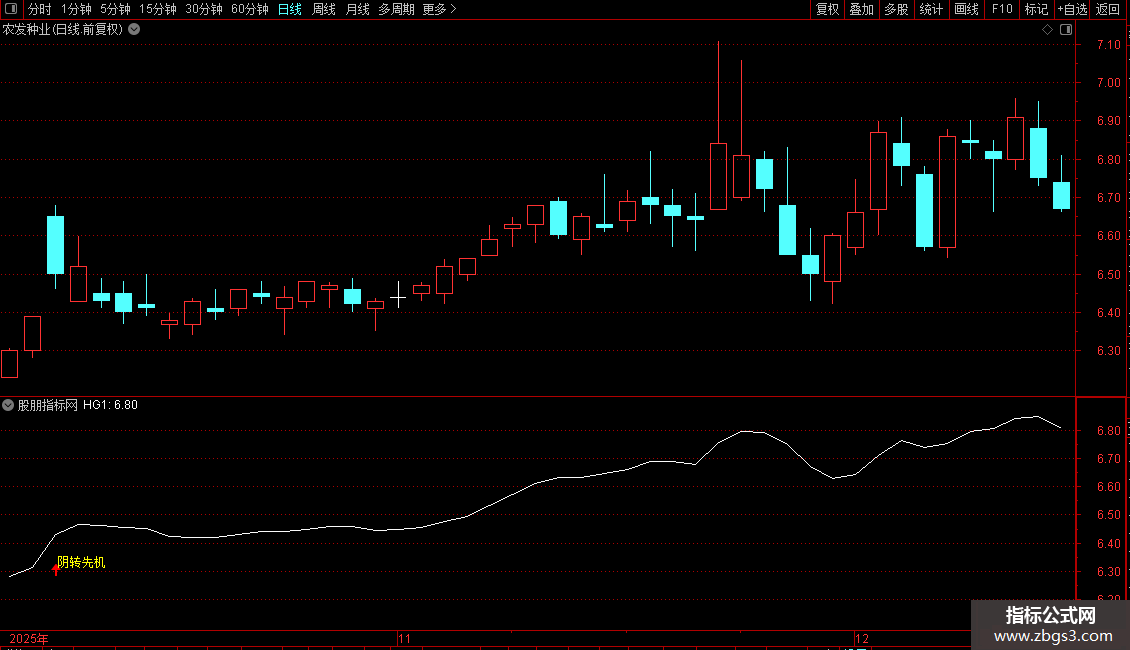Image resolution: width=1130 pixels, height=650 pixels.
Task: Click the 11 month marker on the time axis
Action: click(404, 639)
